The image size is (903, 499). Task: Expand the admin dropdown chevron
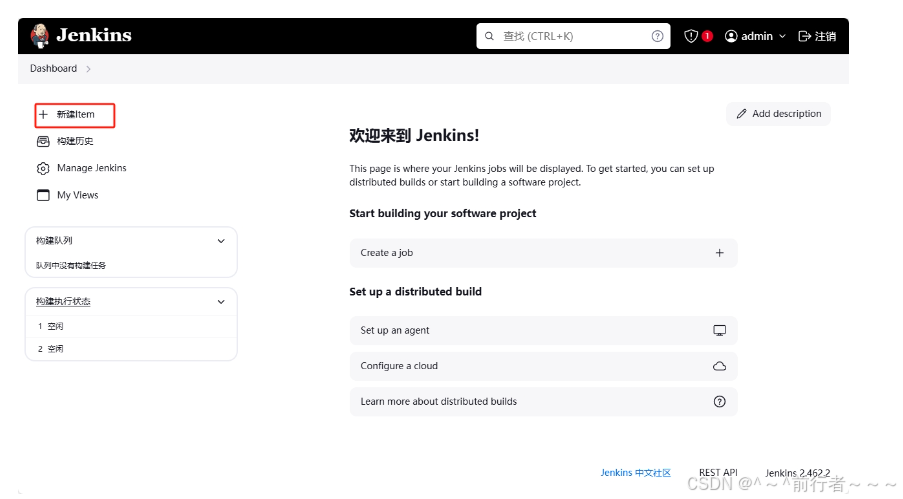pos(782,36)
